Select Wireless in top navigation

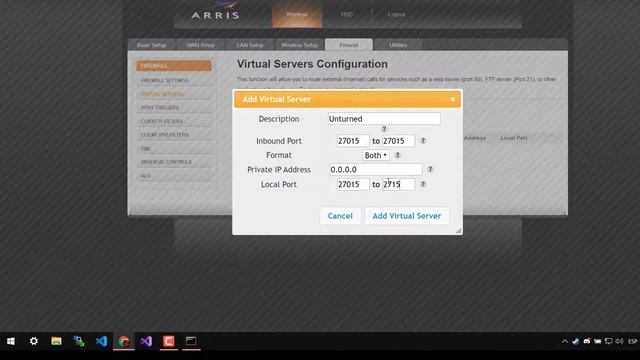click(x=297, y=14)
